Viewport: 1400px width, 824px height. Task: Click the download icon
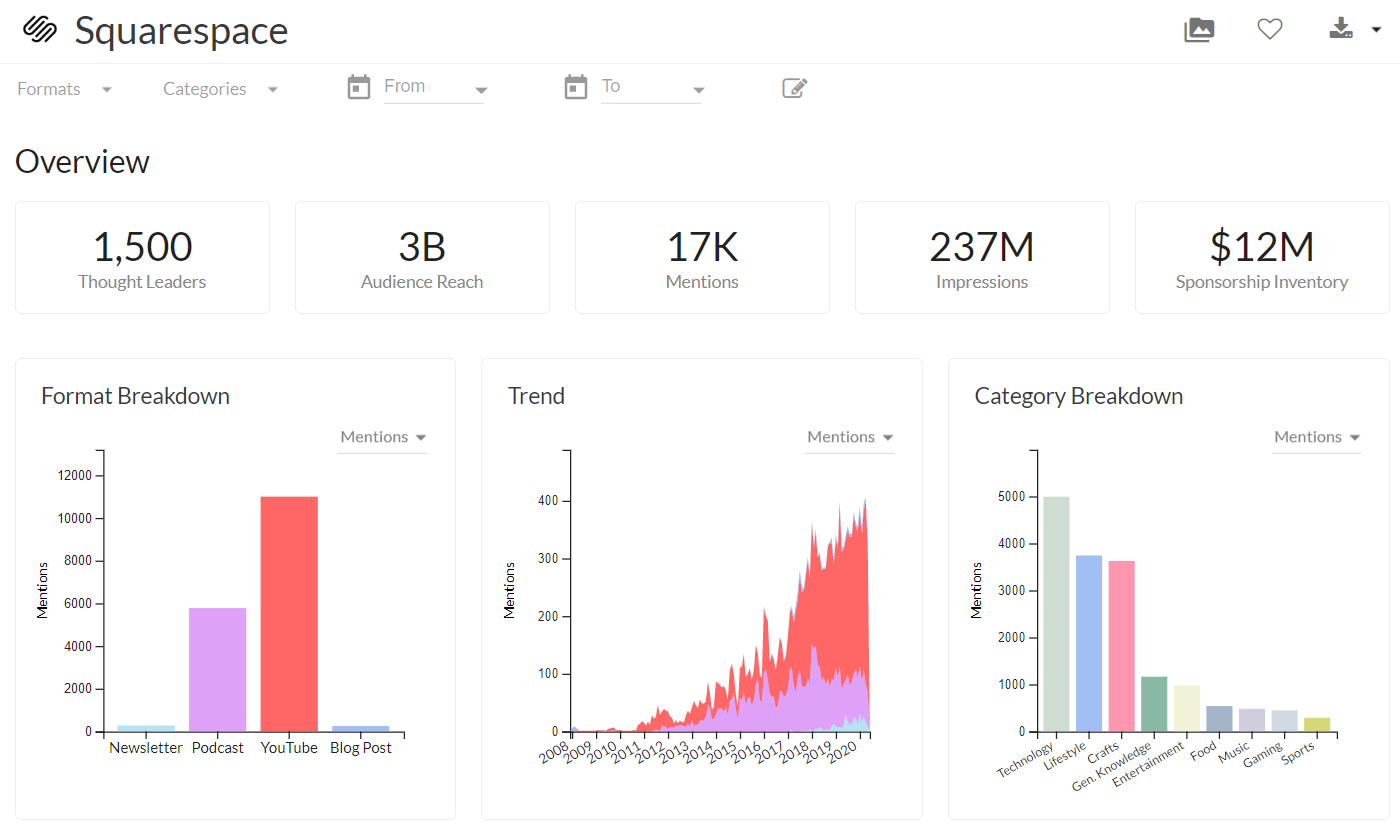[x=1341, y=29]
